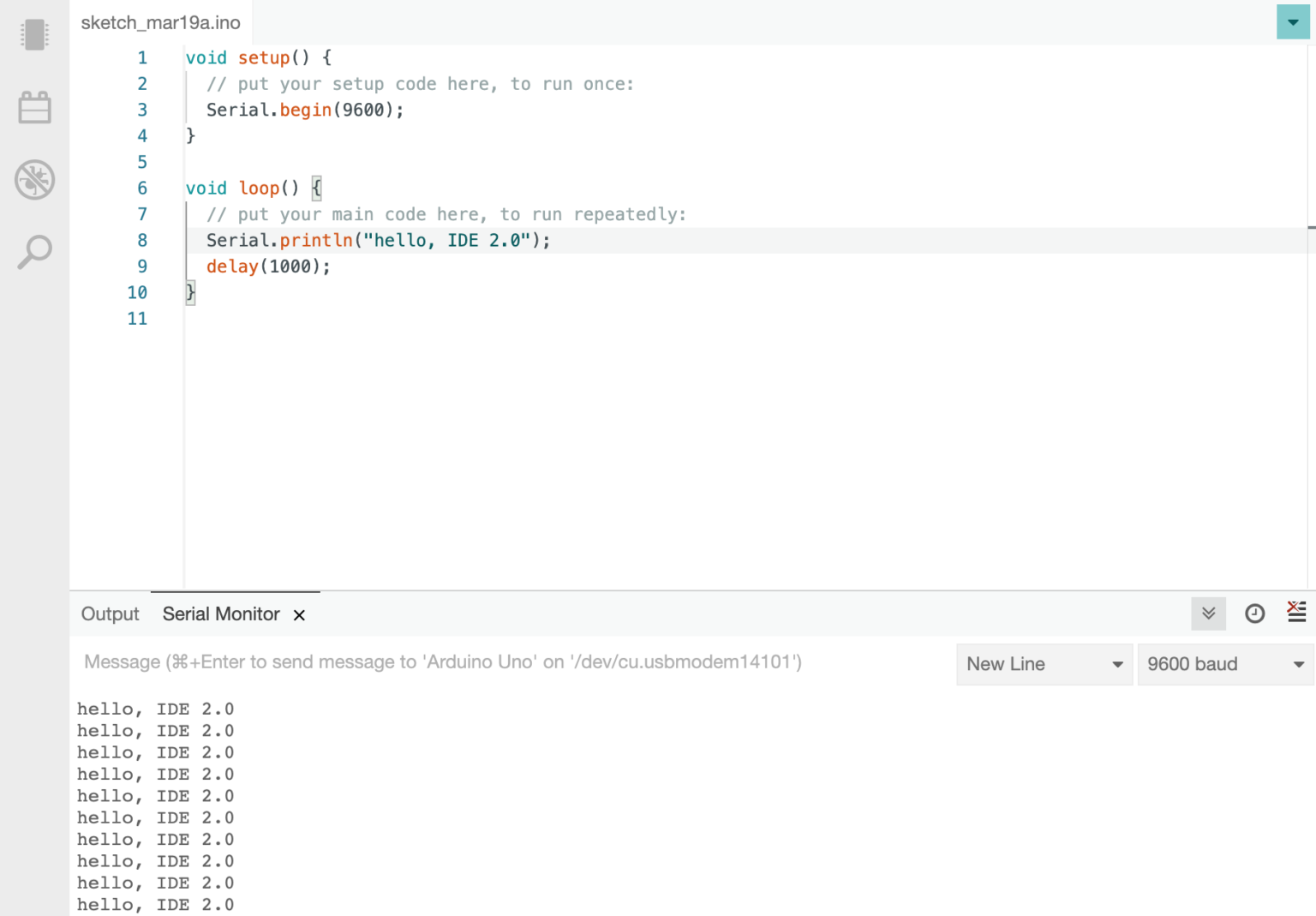The height and width of the screenshot is (916, 1316).
Task: Clear the serial monitor output
Action: tap(1296, 612)
